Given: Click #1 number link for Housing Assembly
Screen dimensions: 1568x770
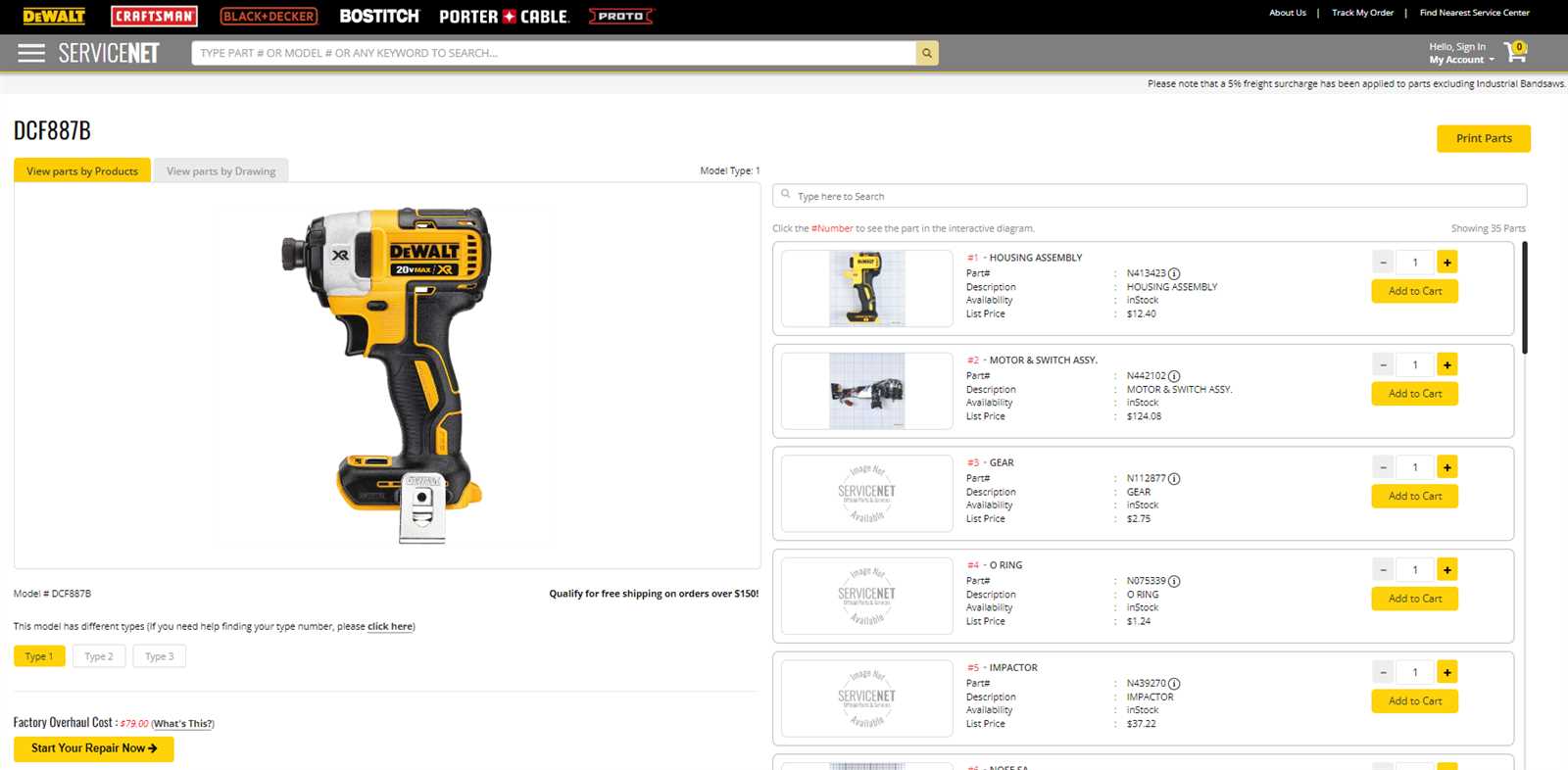Looking at the screenshot, I should click(972, 258).
